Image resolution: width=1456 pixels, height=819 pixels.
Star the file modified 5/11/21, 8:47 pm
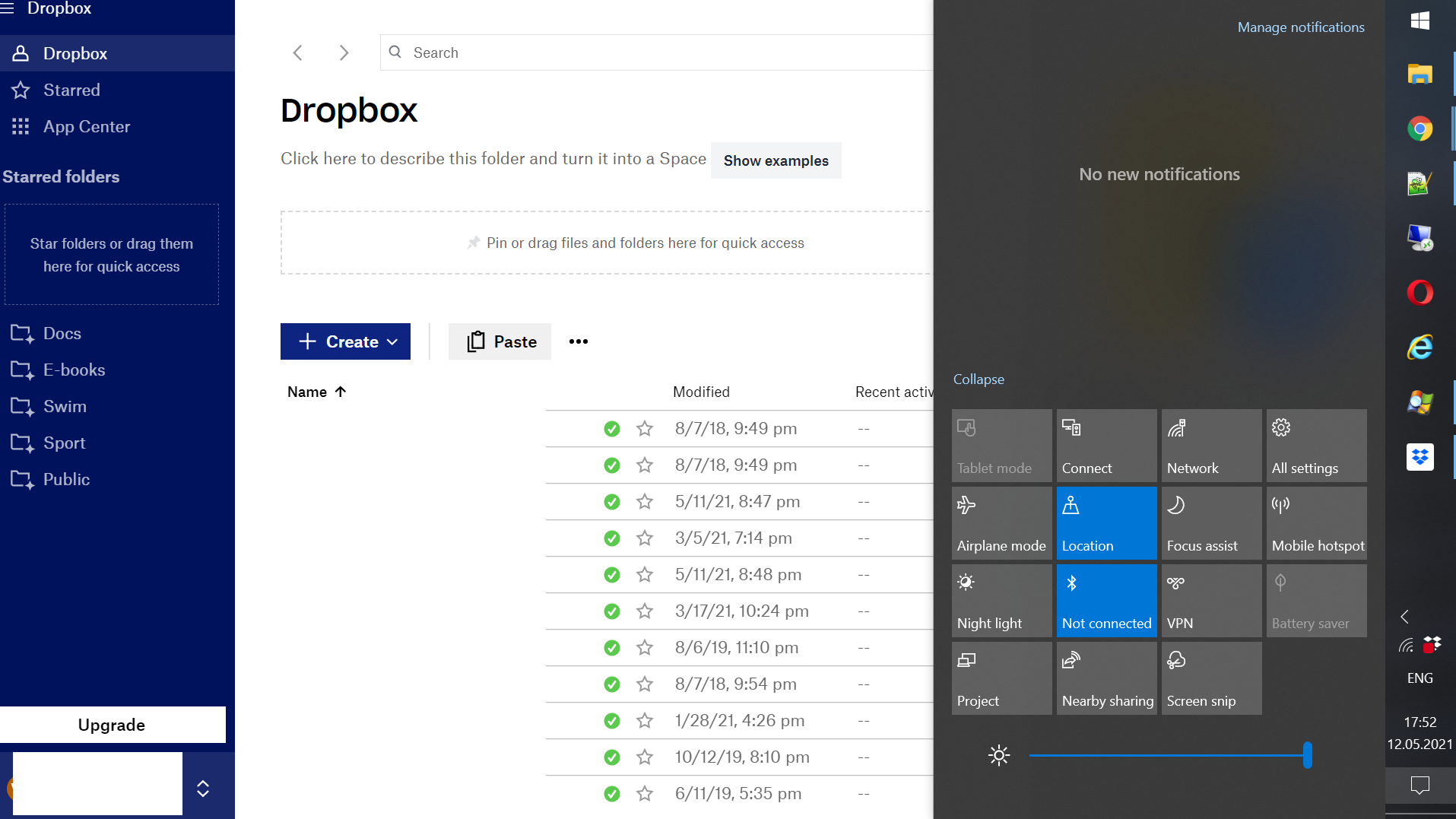click(645, 502)
